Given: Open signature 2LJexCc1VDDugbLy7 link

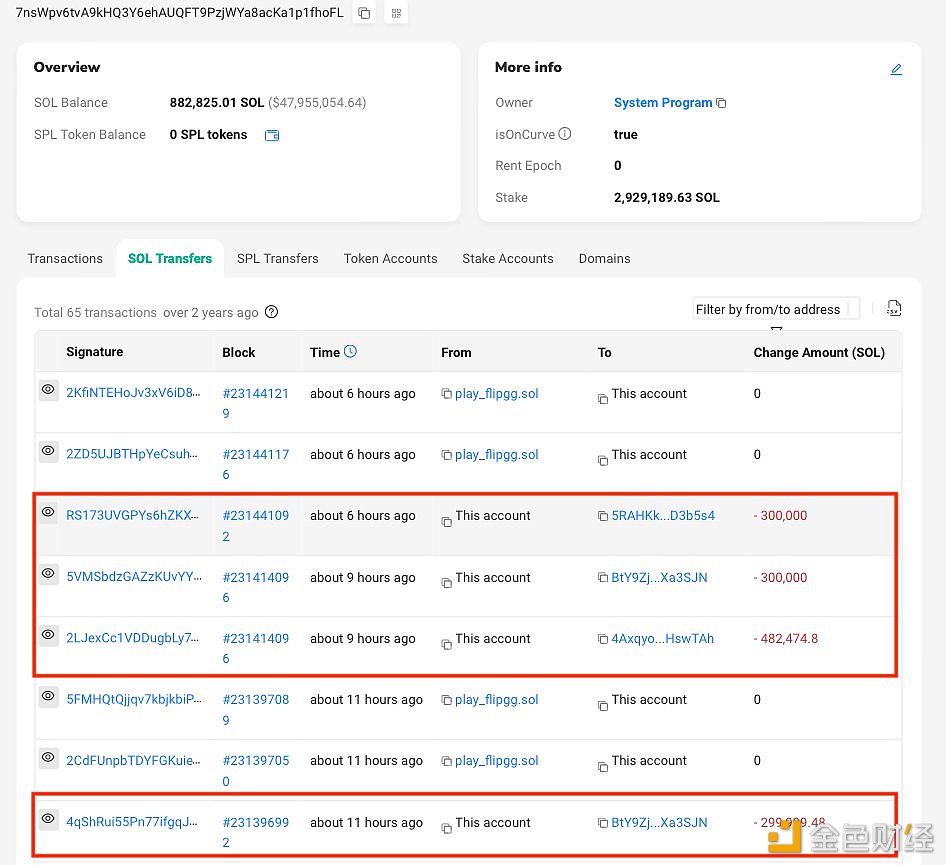Looking at the screenshot, I should (x=132, y=638).
